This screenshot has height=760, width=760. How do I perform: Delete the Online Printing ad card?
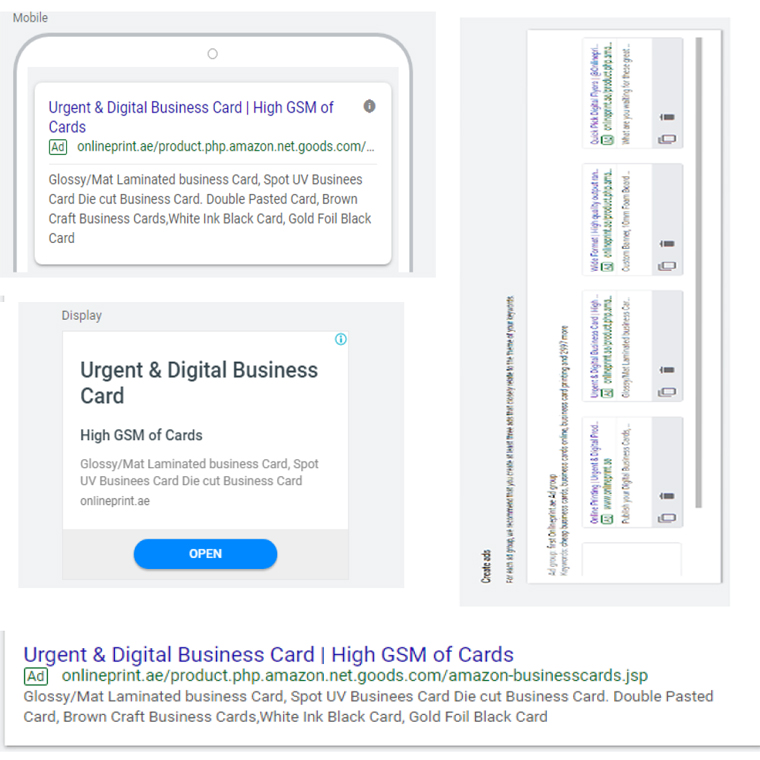(667, 496)
